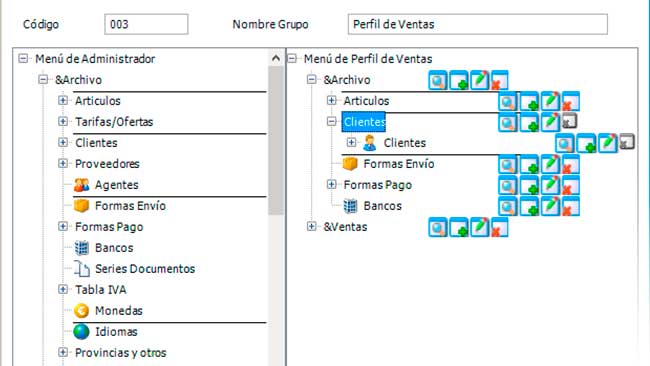Image resolution: width=650 pixels, height=366 pixels.
Task: Expand the left Formas Pago node
Action: click(63, 226)
